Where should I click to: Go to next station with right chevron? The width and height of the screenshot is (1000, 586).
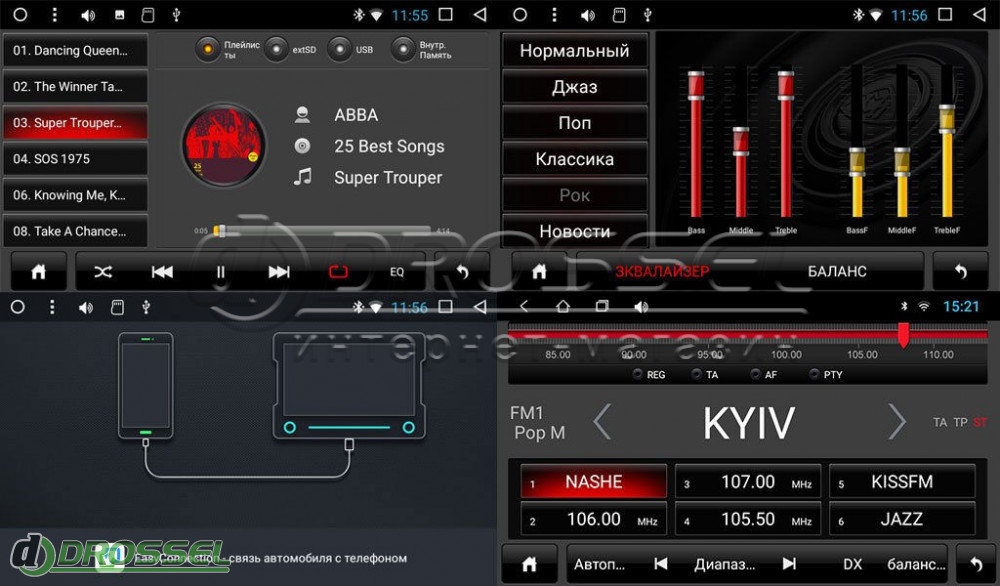click(x=897, y=422)
